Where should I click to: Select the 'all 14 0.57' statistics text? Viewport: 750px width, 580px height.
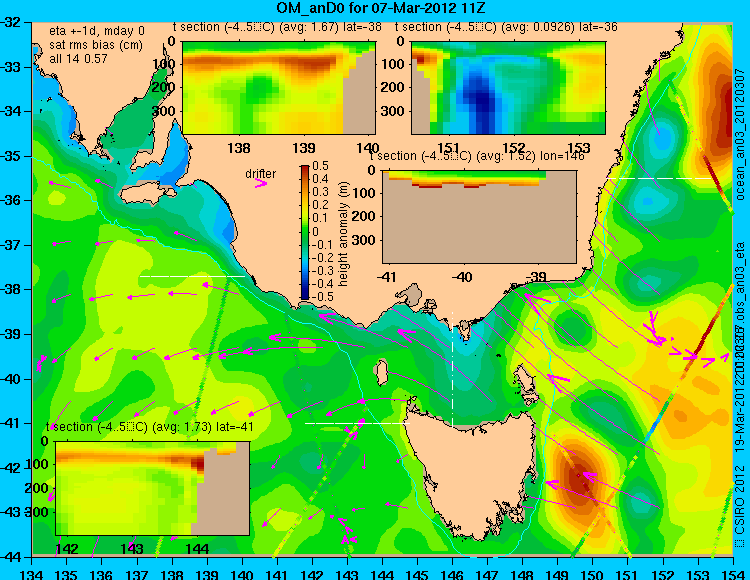click(78, 58)
